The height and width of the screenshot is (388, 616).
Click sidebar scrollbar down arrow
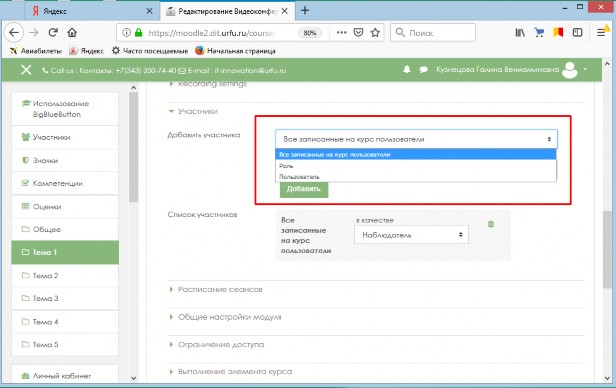pos(134,378)
